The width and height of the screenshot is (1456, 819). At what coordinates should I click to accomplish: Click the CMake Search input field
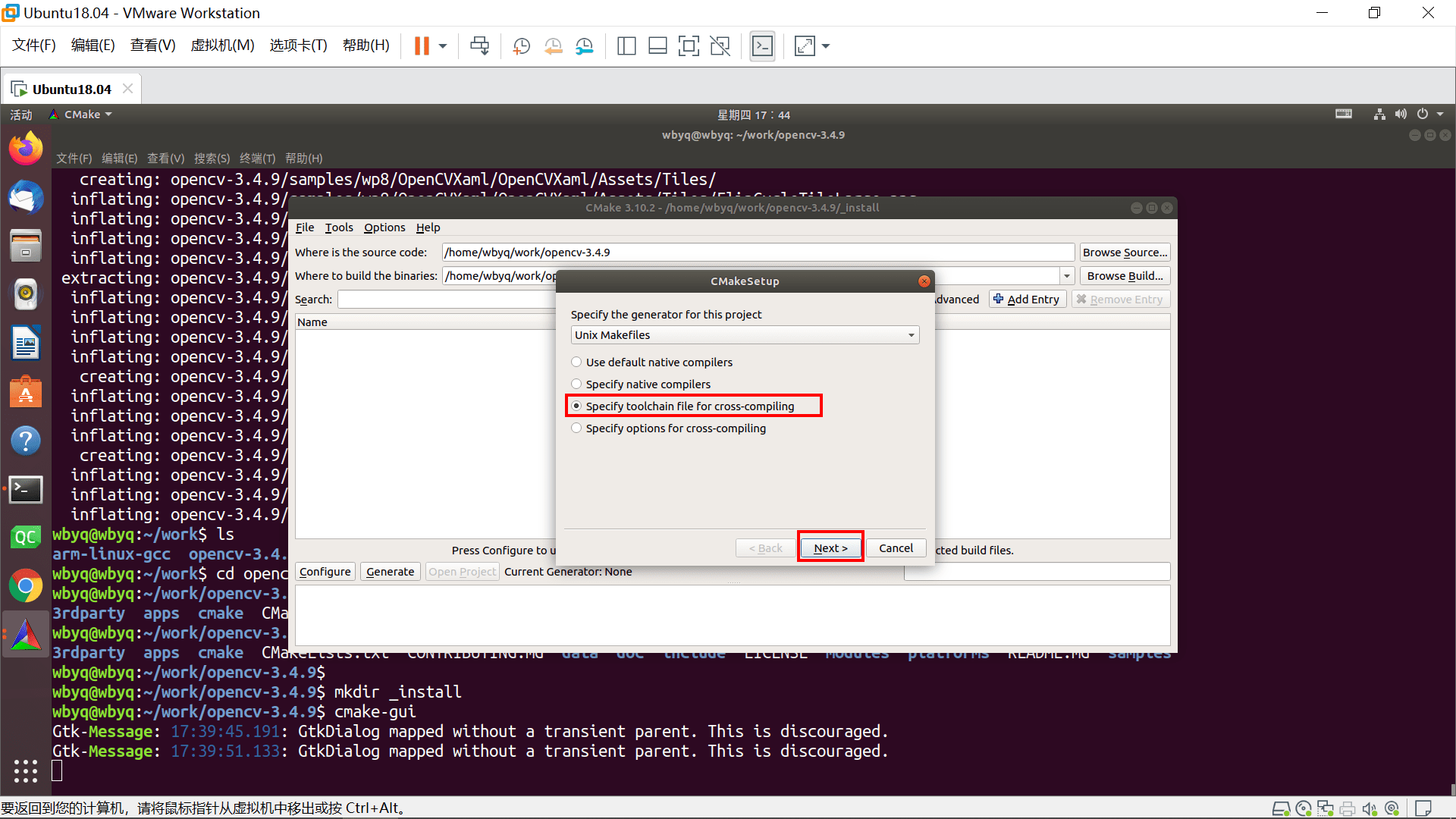pos(447,300)
